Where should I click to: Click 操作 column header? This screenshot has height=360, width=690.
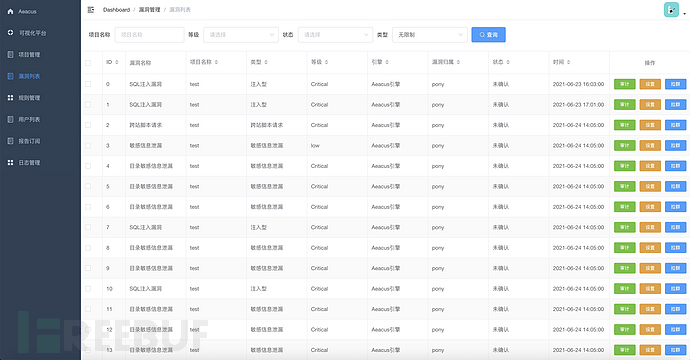[x=650, y=63]
